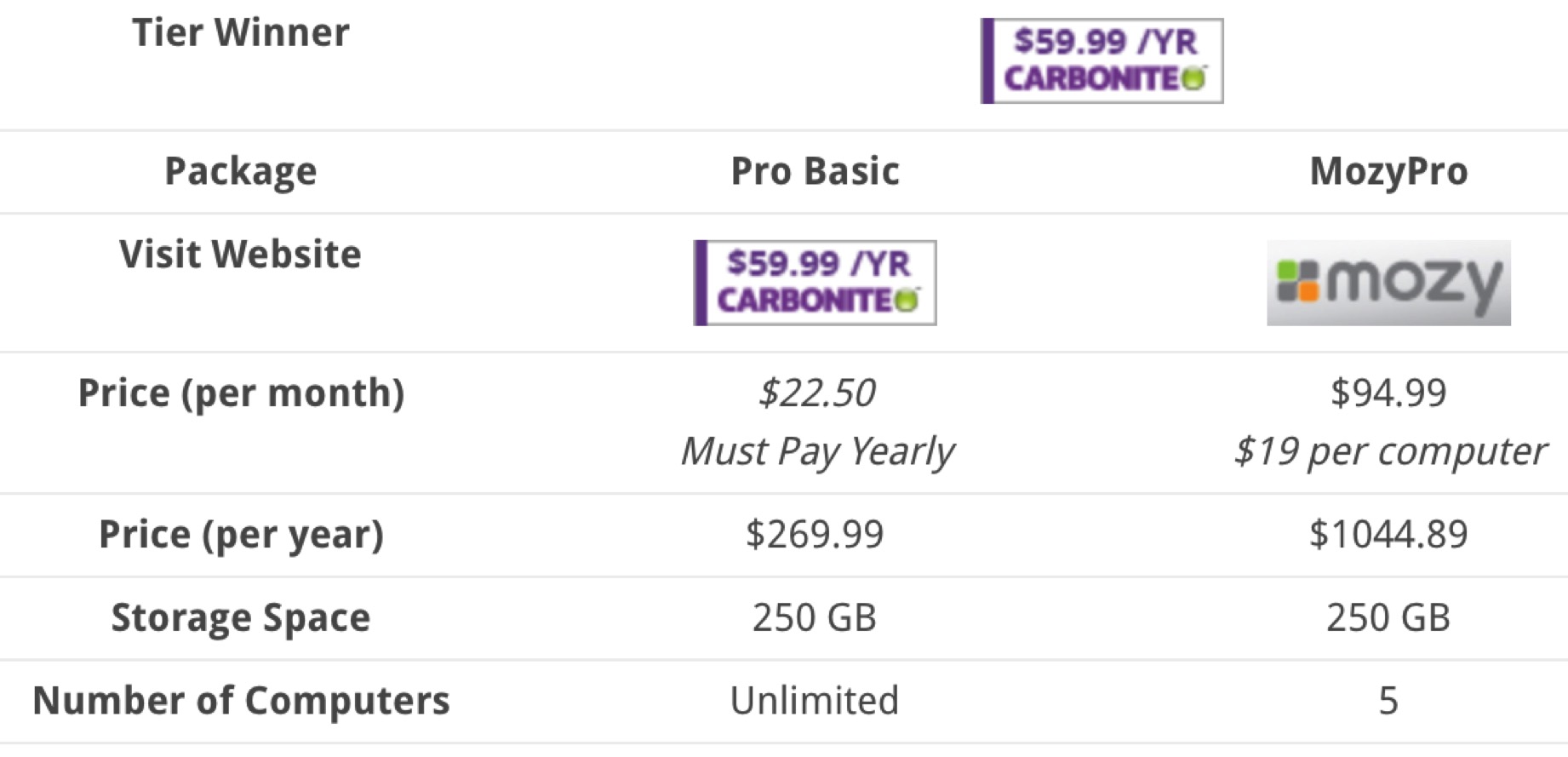Screen dimensions: 1568x757
Task: Click the $94.99 MozyPro monthly price
Action: pos(1388,393)
